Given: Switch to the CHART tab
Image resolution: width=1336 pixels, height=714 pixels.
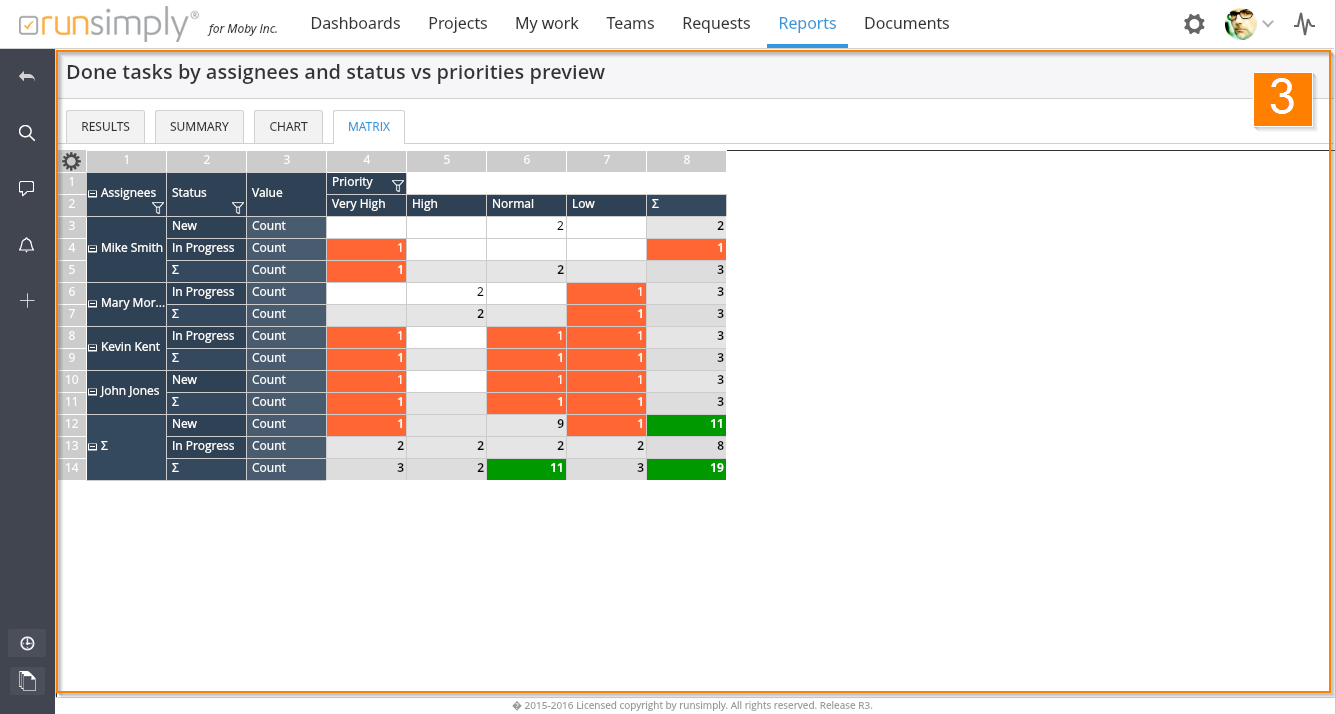Looking at the screenshot, I should click(288, 127).
